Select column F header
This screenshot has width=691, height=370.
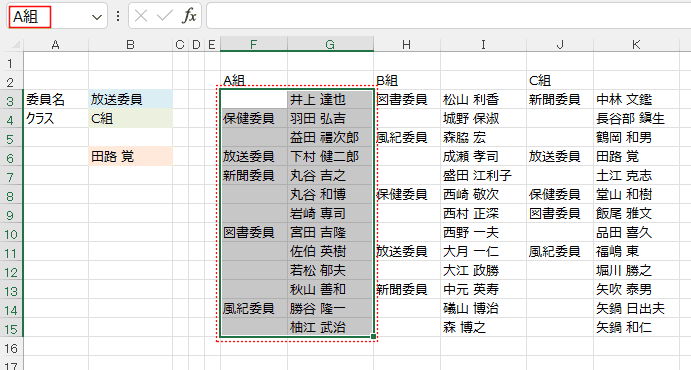point(253,44)
